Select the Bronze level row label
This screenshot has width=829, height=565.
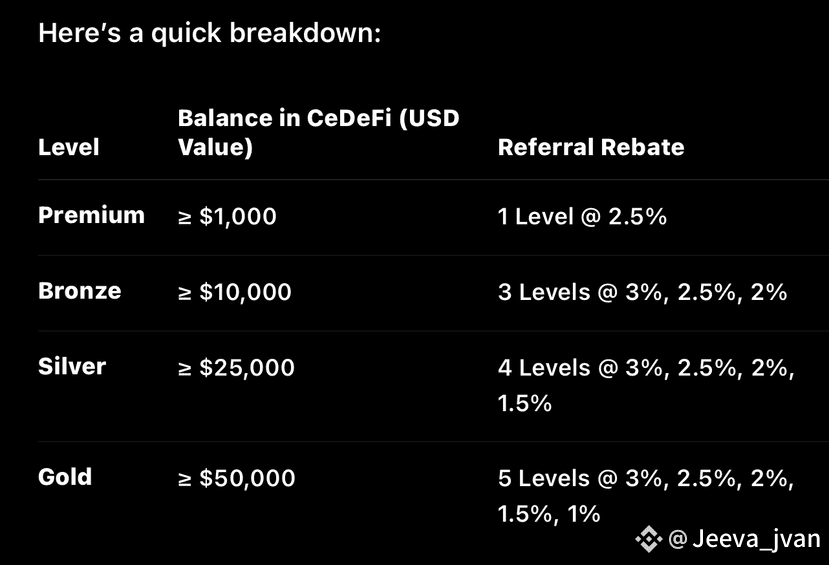click(x=80, y=291)
